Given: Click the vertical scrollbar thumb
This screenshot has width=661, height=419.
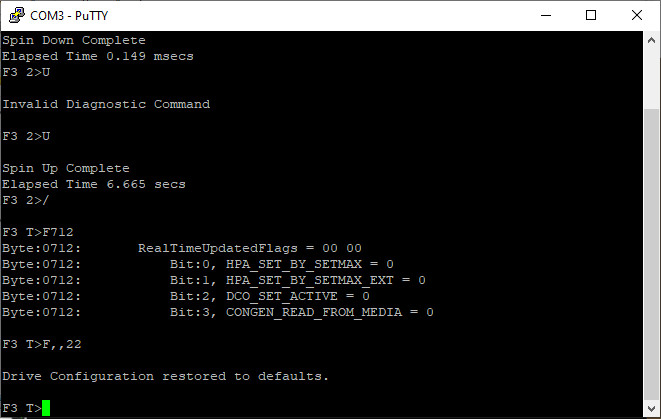Looking at the screenshot, I should pyautogui.click(x=651, y=253).
